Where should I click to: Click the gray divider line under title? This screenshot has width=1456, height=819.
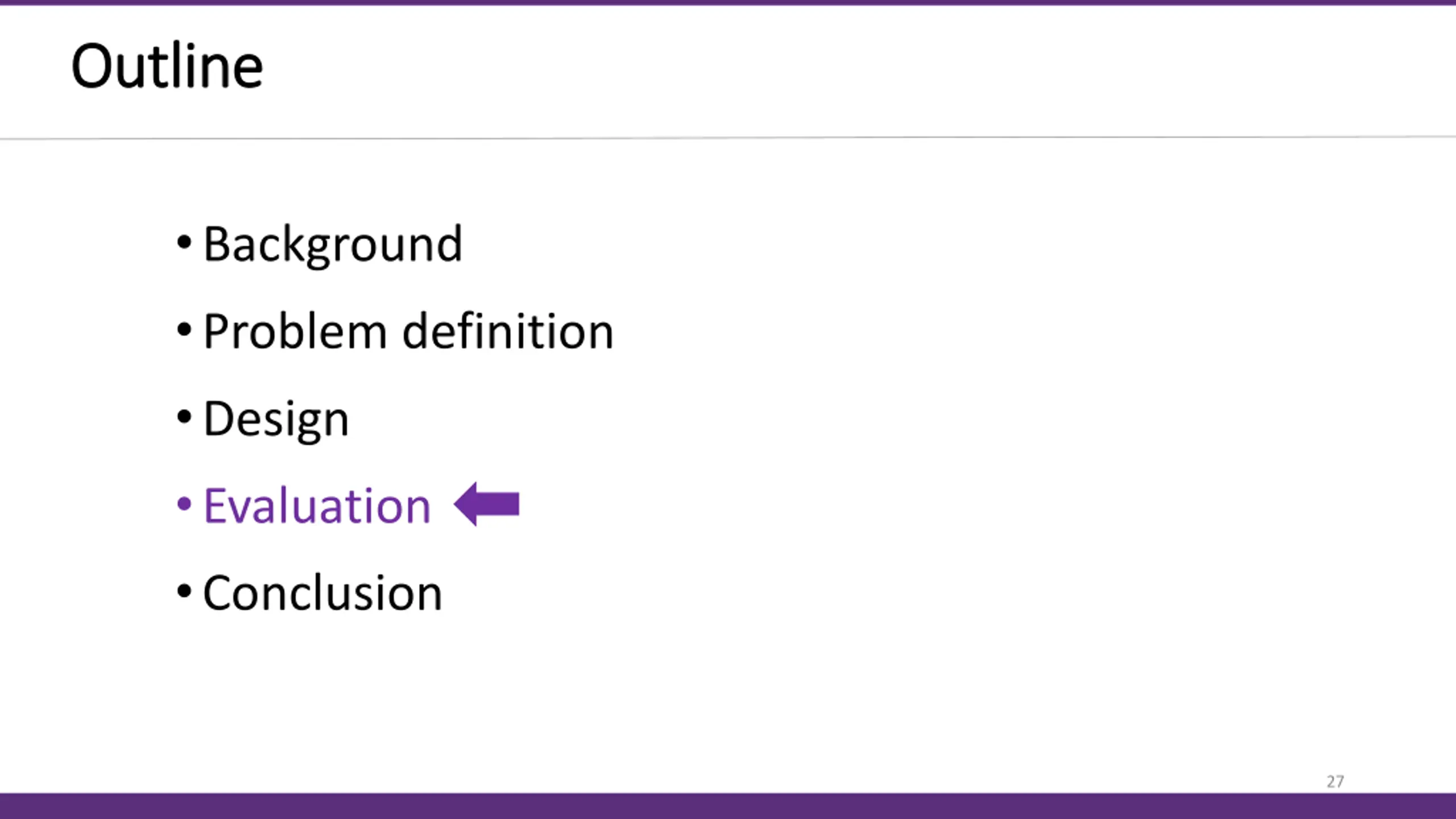pos(728,138)
